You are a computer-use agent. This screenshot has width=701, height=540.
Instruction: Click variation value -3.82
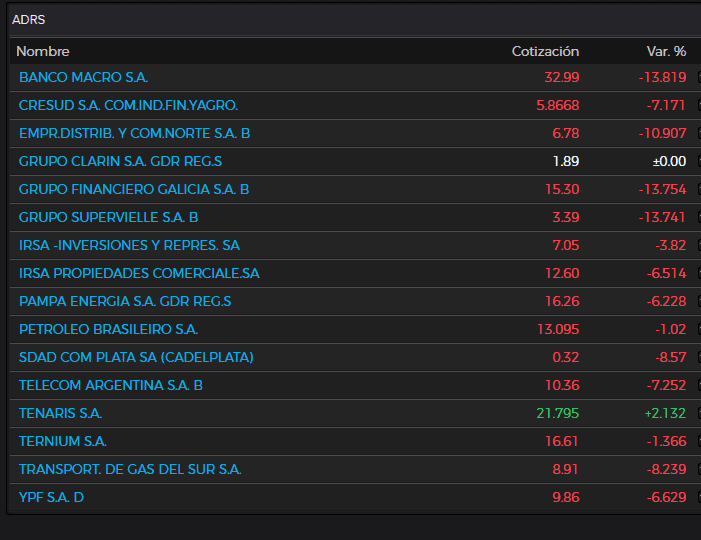coord(671,245)
